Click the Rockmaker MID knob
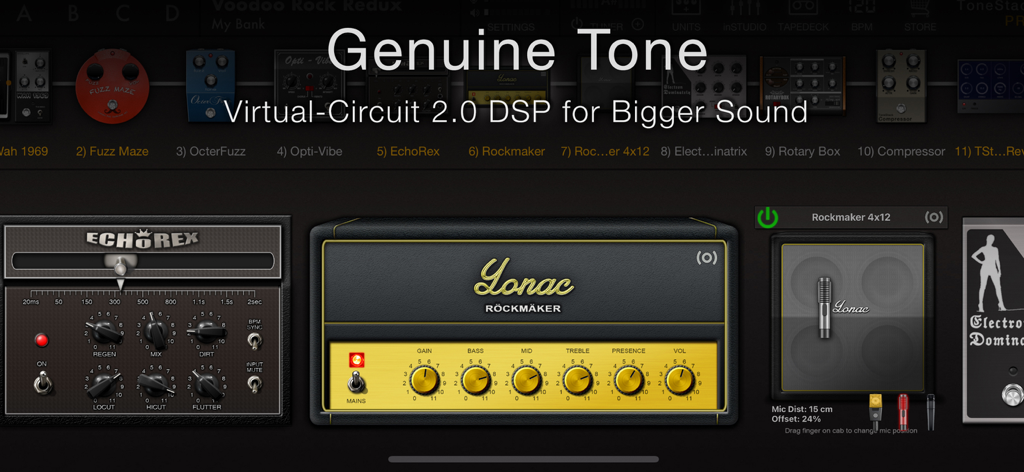Image resolution: width=1024 pixels, height=472 pixels. pos(526,380)
